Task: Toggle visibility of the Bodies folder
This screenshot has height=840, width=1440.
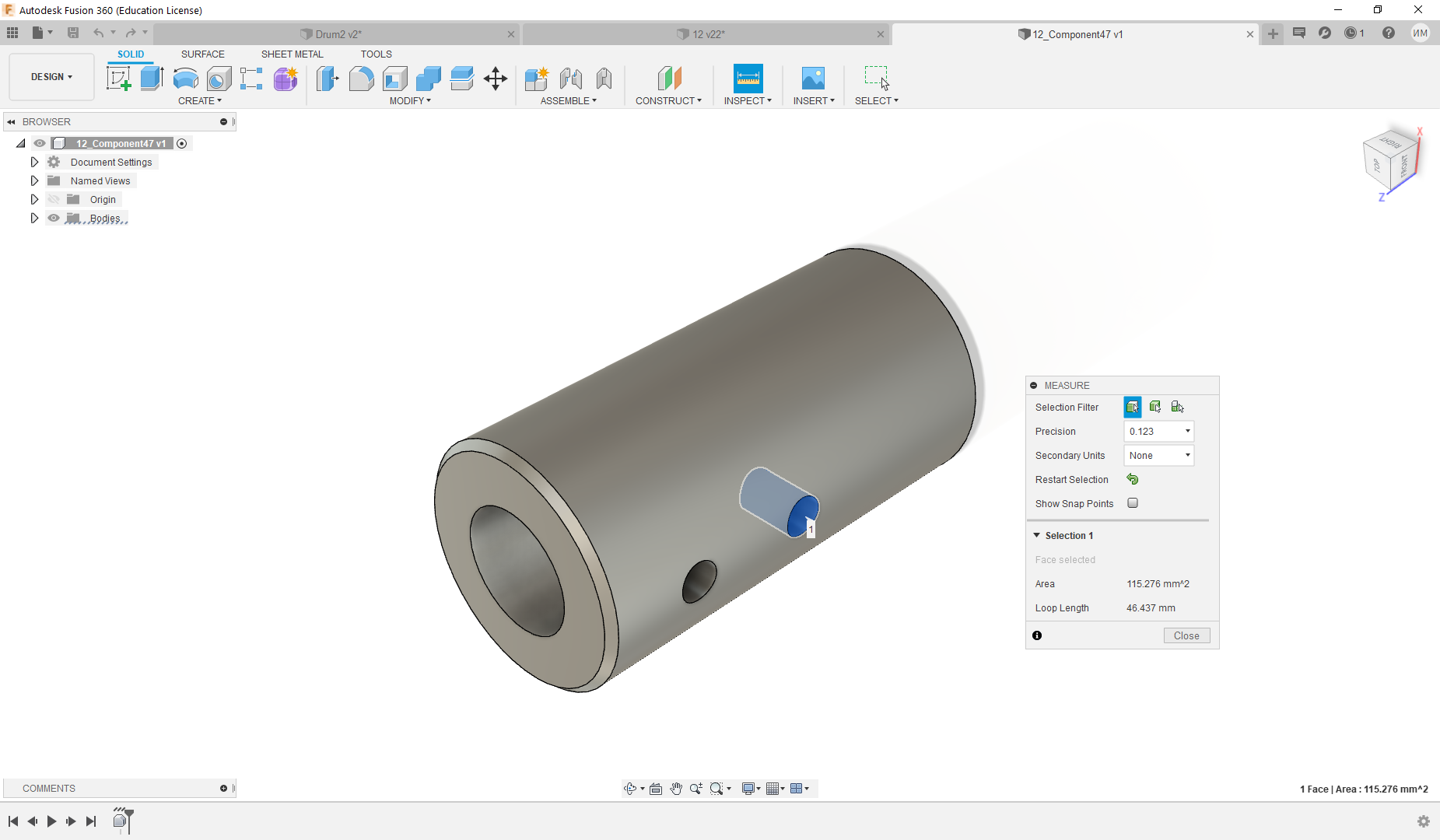Action: point(54,219)
